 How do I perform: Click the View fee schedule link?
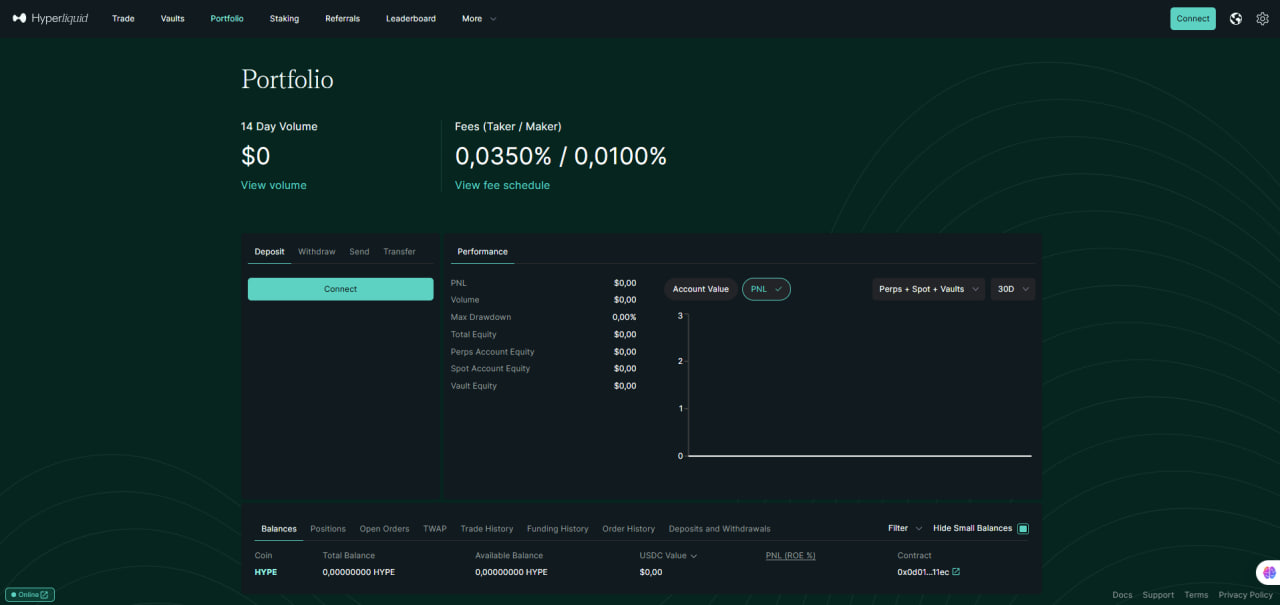point(502,185)
